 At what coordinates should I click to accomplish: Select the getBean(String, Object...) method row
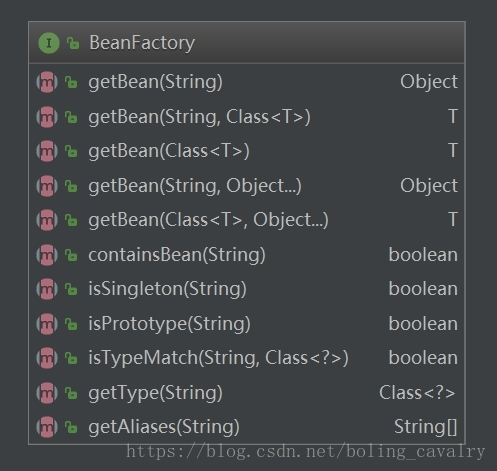point(247,186)
